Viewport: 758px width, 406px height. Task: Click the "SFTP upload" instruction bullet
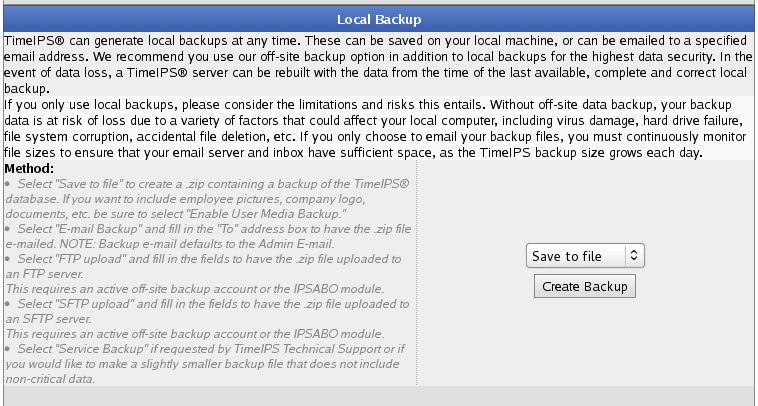[x=207, y=311]
